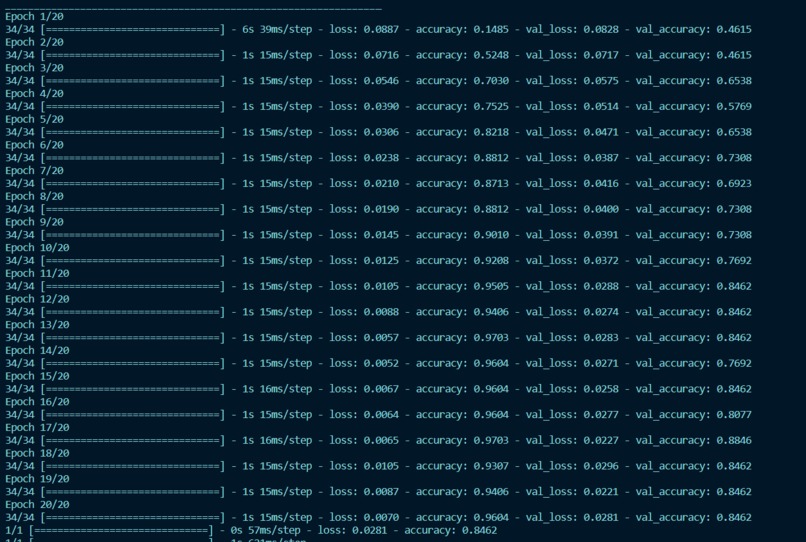This screenshot has width=806, height=542.
Task: Select the "Epoch 14/20" line
Action: click(x=37, y=351)
